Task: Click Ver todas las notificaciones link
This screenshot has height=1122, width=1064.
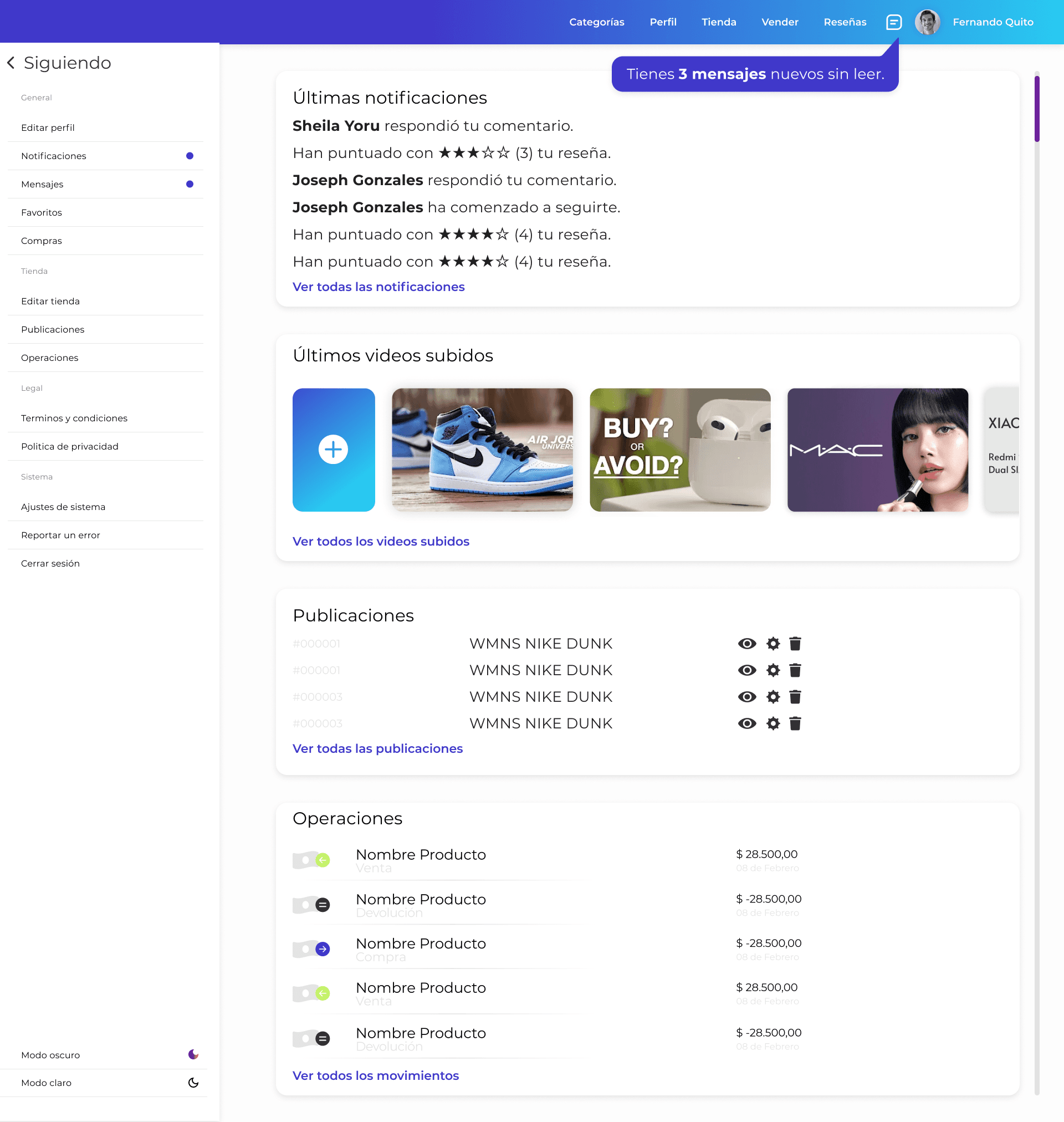Action: coord(378,287)
